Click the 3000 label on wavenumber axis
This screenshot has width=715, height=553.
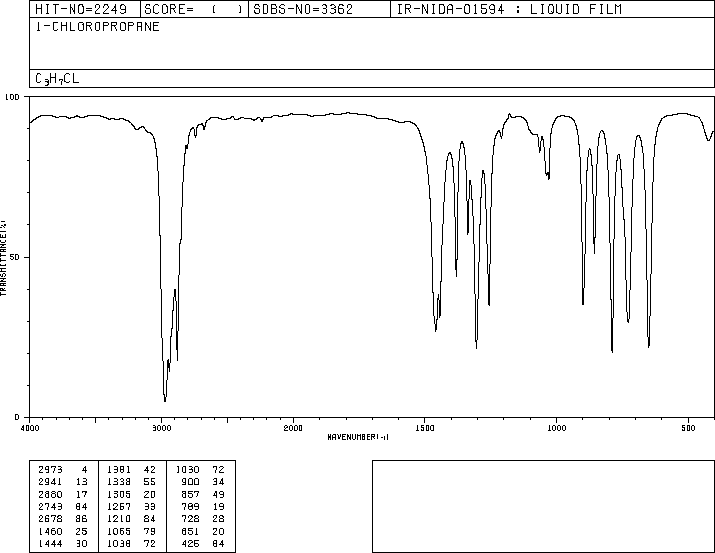coord(161,428)
